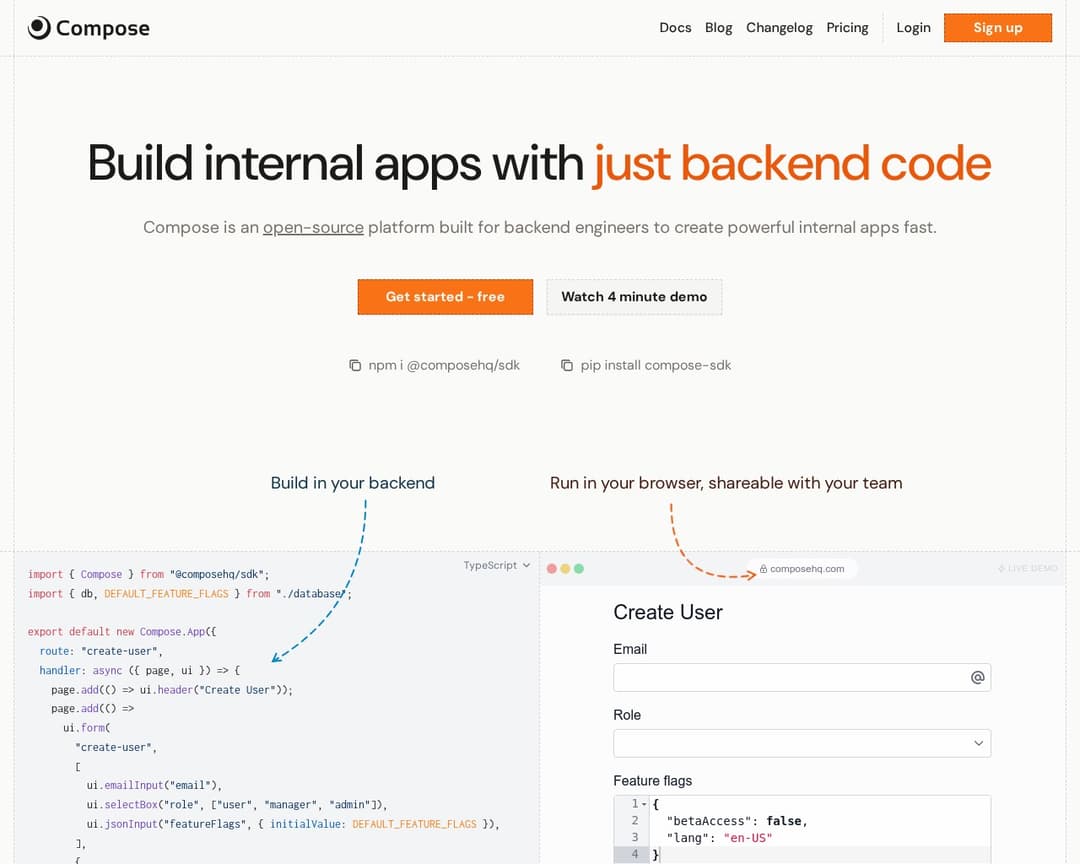
Task: Click the lock icon beside composehq.com
Action: tap(763, 569)
